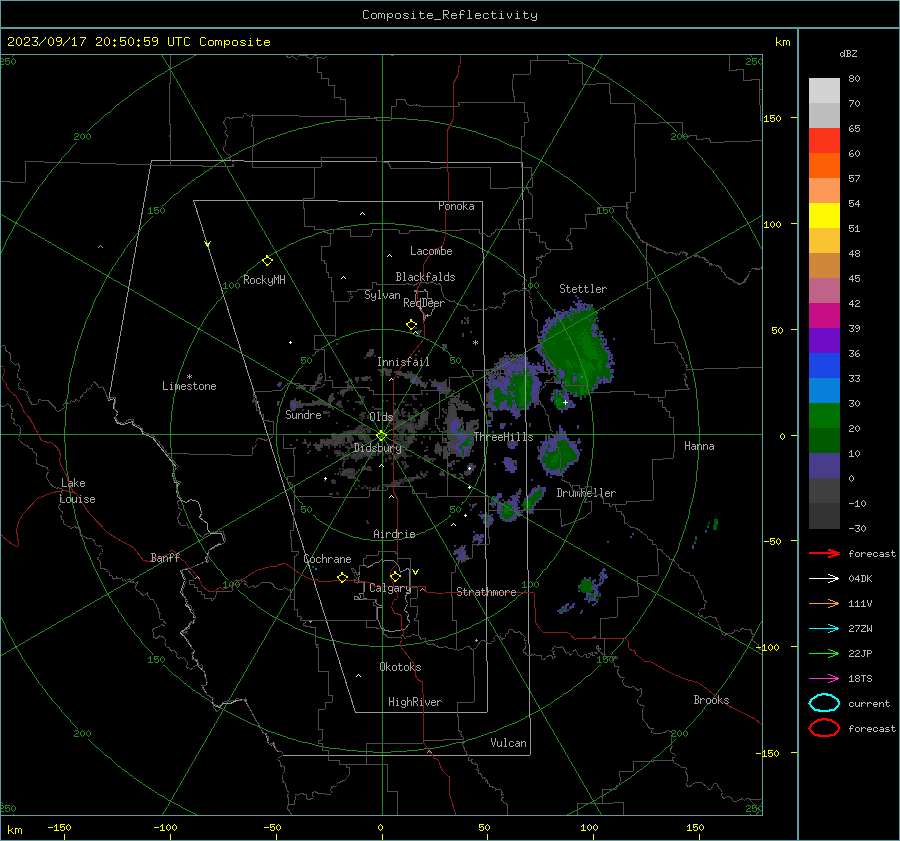Viewport: 900px width, 841px height.
Task: Click the red 65 dBZ color swatch
Action: (824, 140)
